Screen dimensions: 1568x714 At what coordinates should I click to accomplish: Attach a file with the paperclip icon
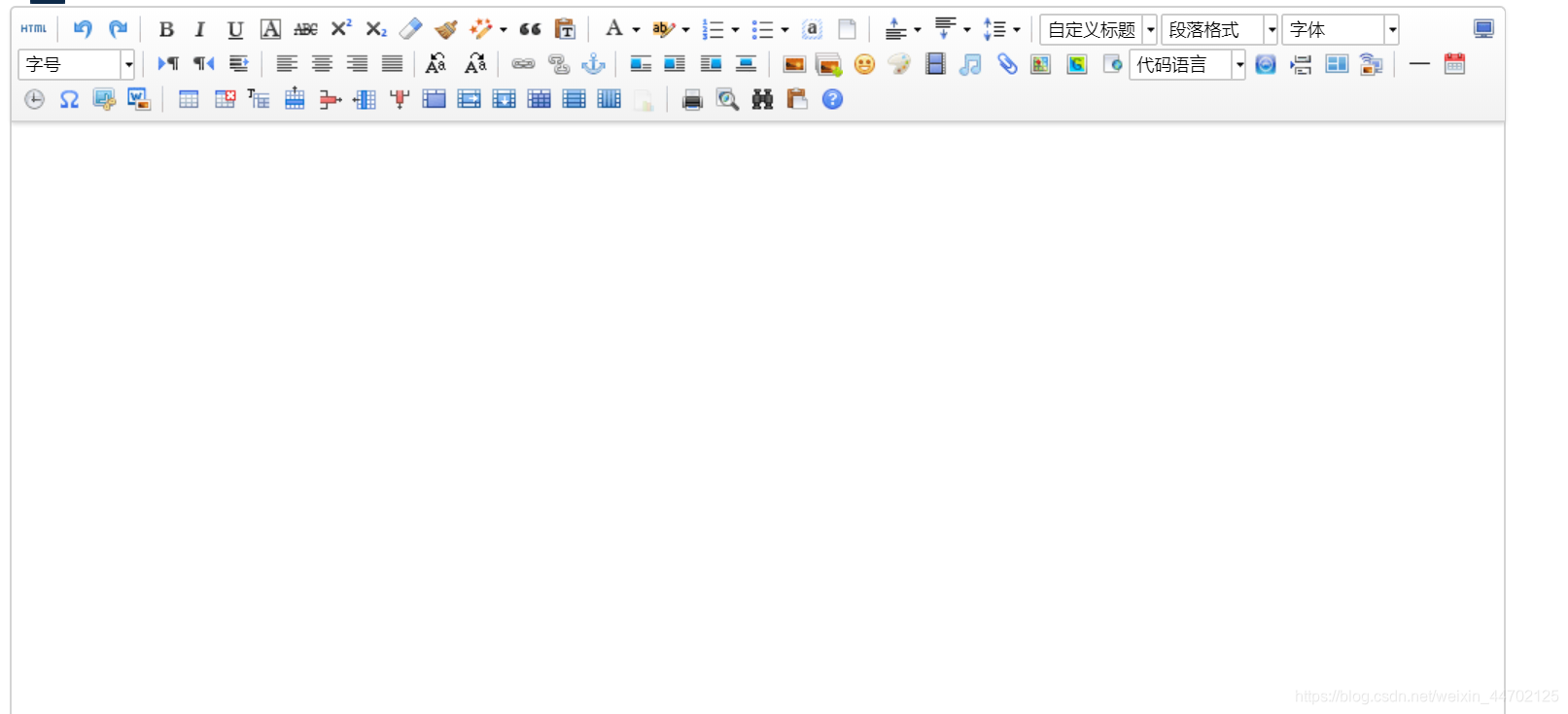tap(1006, 64)
